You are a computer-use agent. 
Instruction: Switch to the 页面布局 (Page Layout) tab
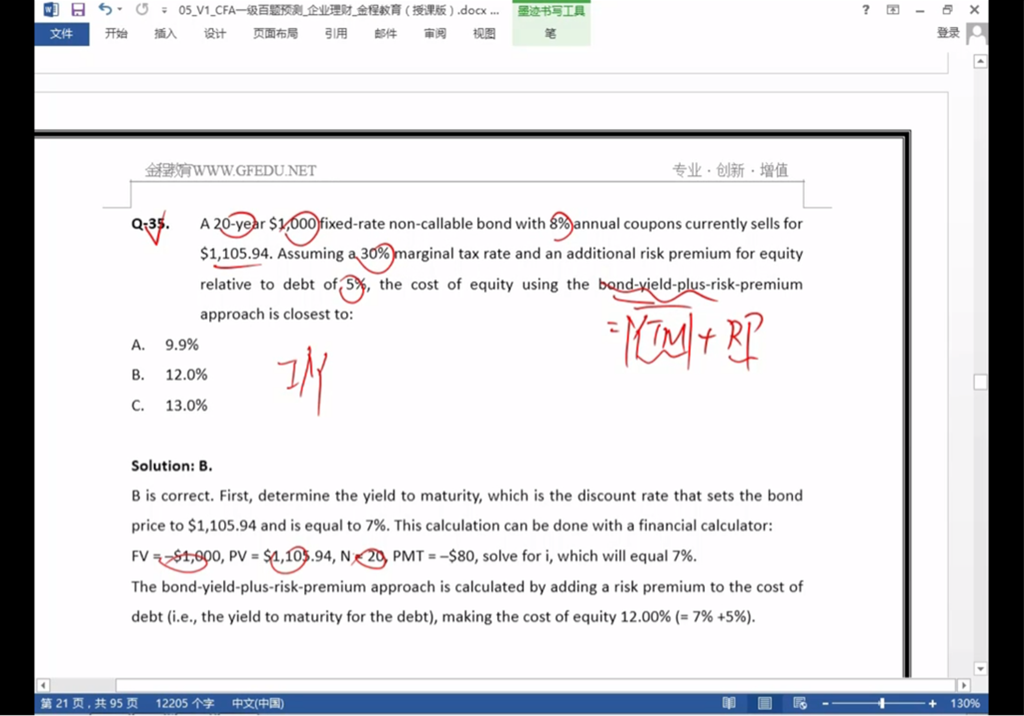[x=275, y=34]
